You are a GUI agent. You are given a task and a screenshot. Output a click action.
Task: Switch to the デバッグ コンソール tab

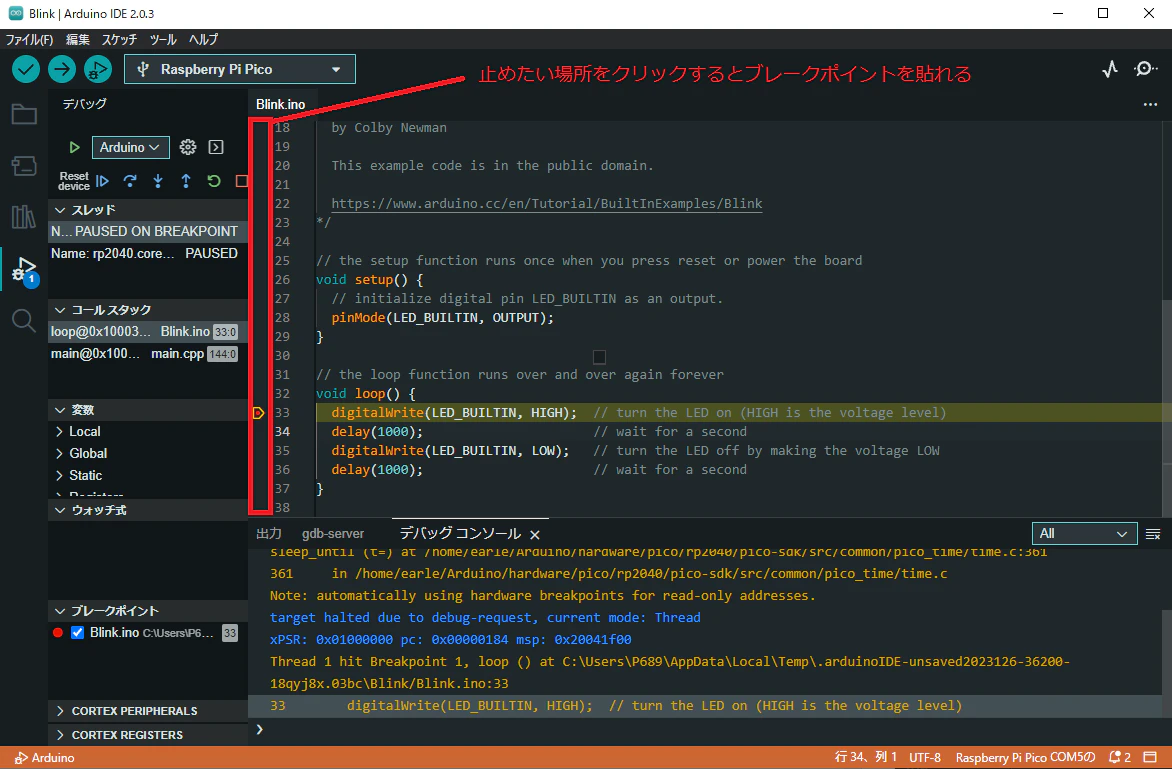(x=460, y=534)
